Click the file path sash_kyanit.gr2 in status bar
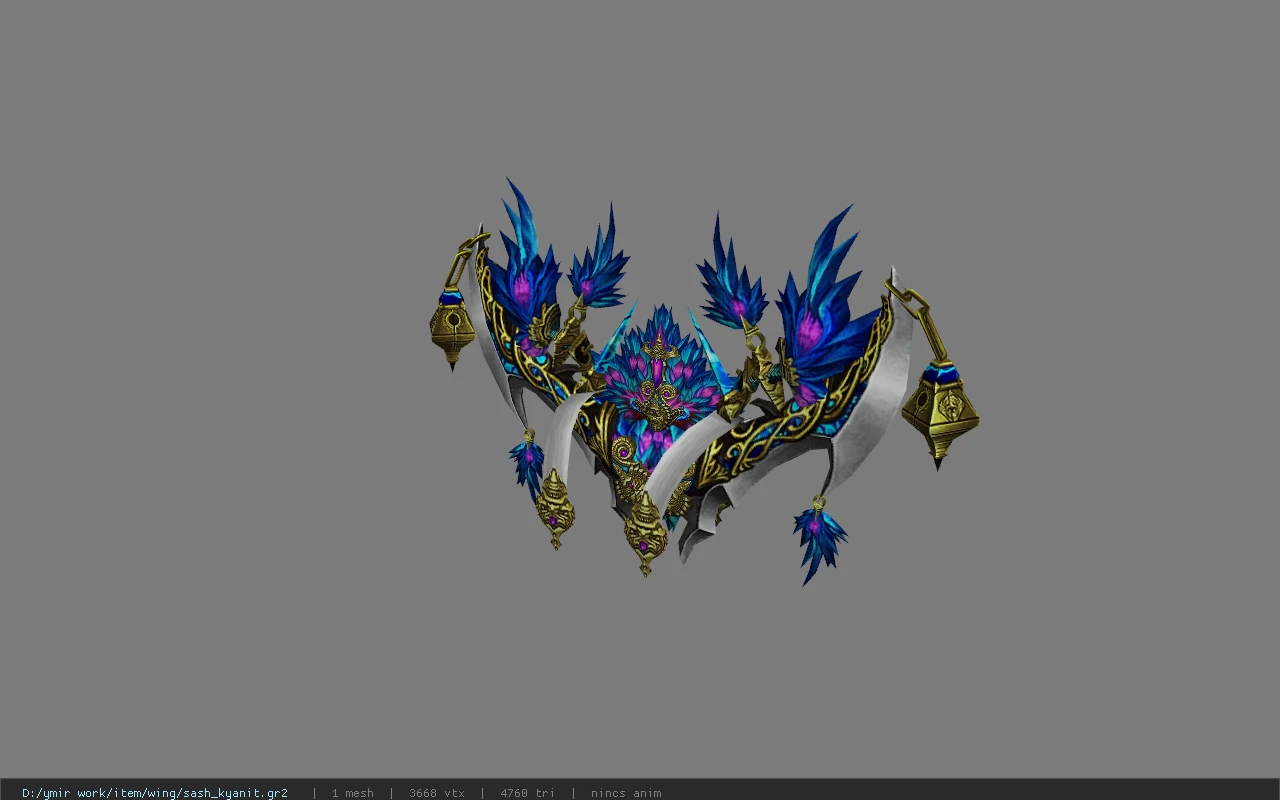Screen dimensions: 1280x800 coord(155,793)
